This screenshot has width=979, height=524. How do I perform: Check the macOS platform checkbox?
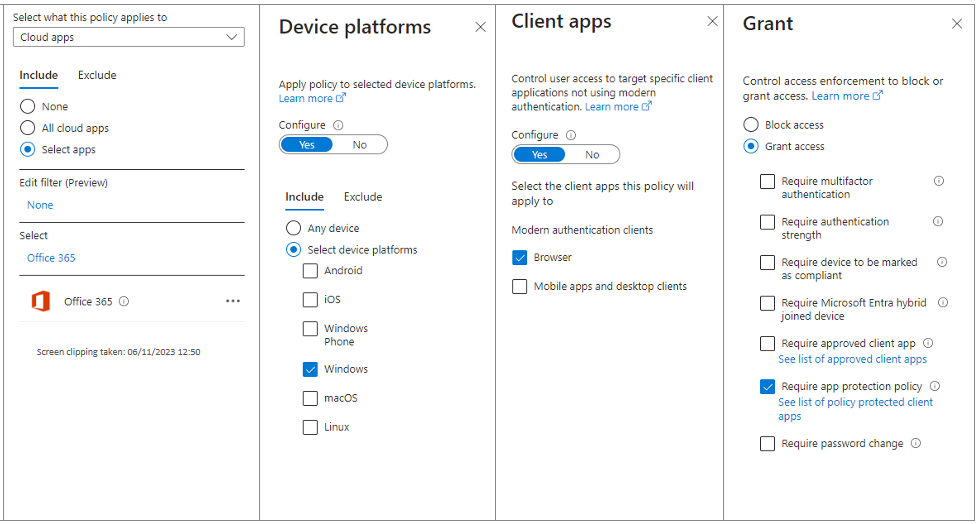pos(310,398)
